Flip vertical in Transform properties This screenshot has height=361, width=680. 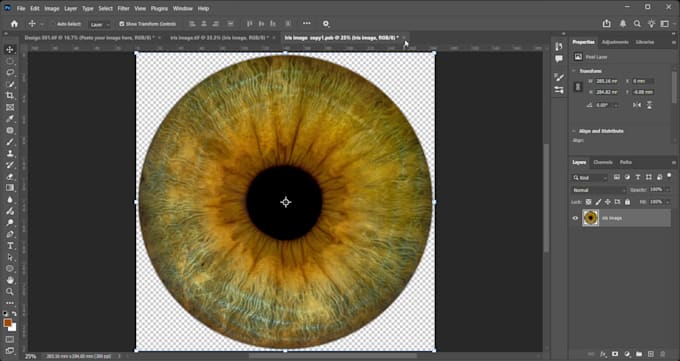pyautogui.click(x=649, y=105)
